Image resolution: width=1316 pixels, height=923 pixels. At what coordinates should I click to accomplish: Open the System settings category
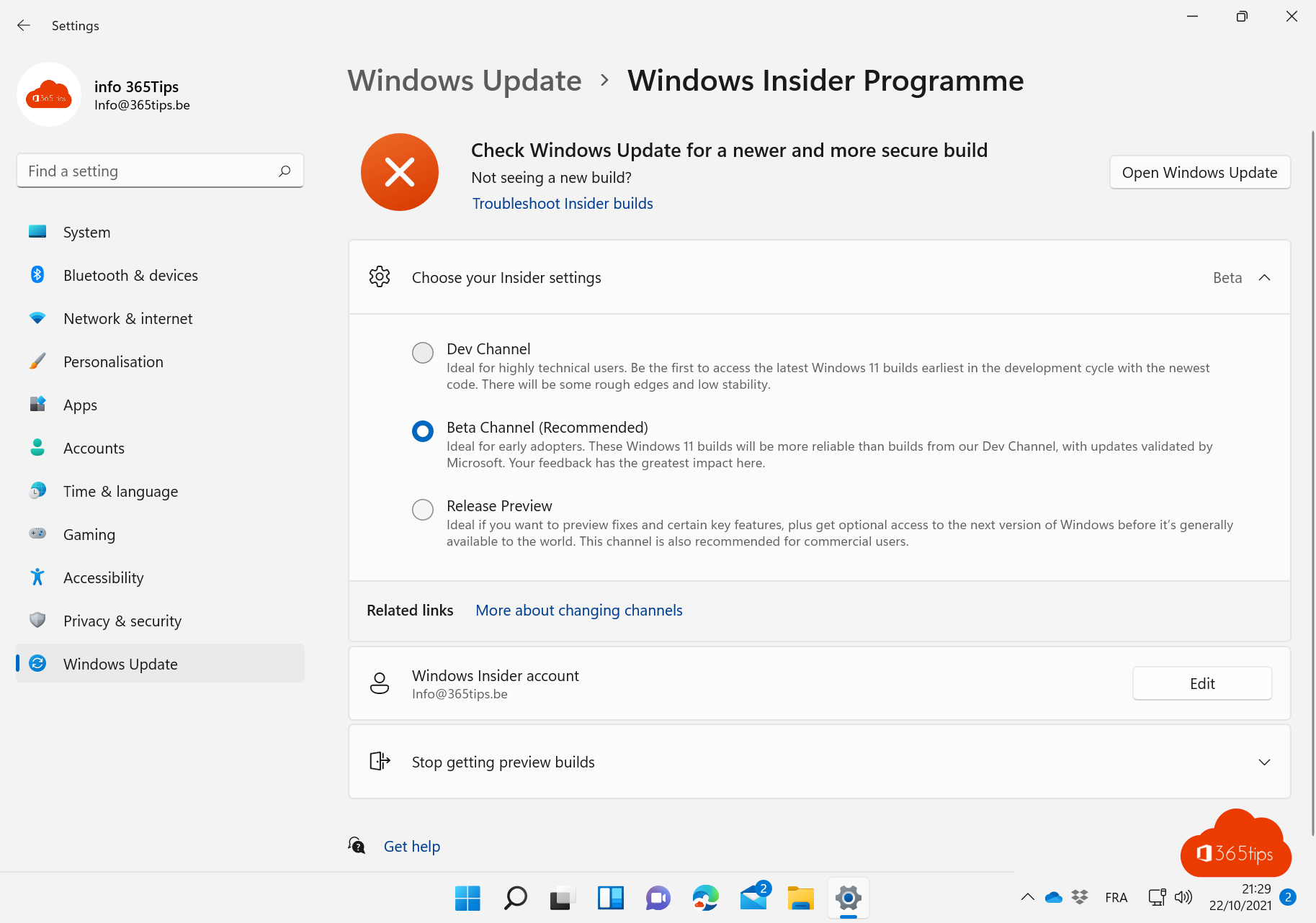coord(160,232)
